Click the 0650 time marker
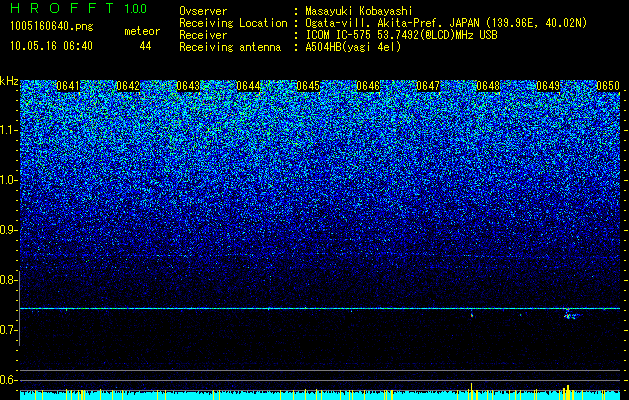Screen dimensions: 629x400 pyautogui.click(x=608, y=86)
